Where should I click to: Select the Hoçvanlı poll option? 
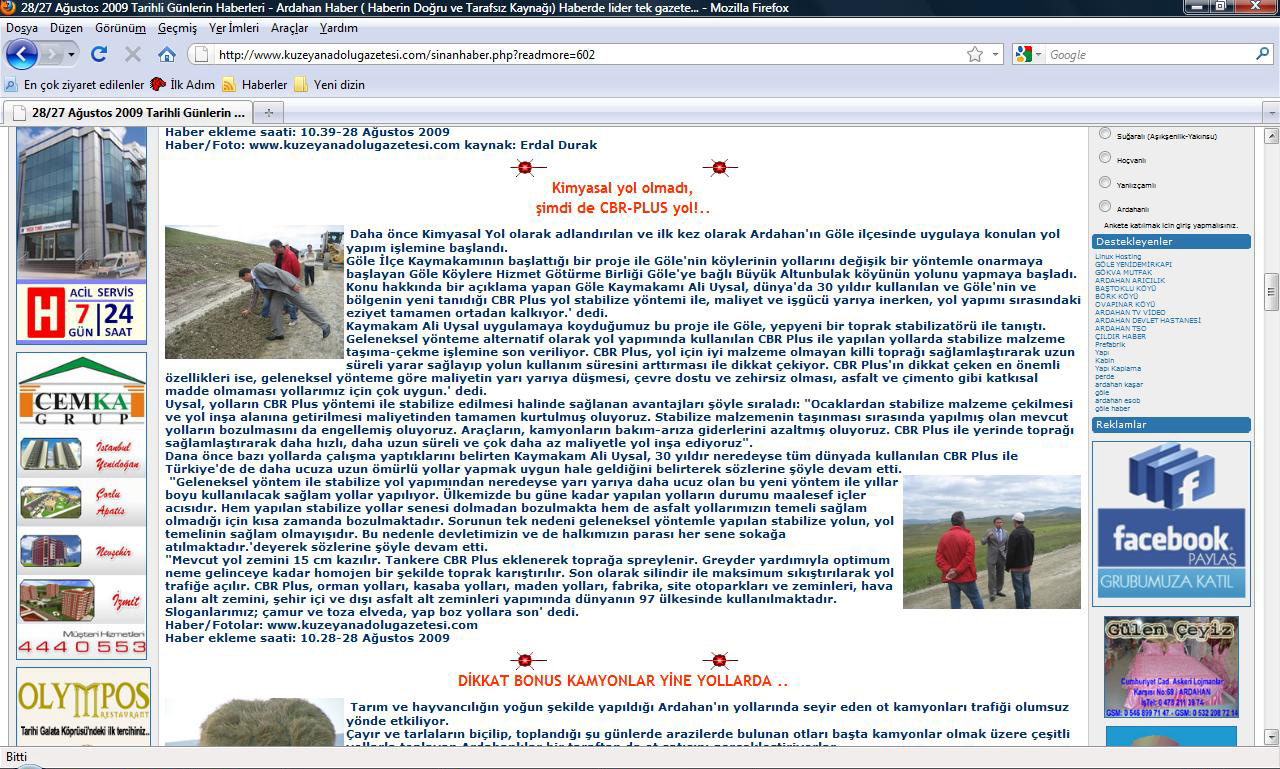click(x=1105, y=157)
